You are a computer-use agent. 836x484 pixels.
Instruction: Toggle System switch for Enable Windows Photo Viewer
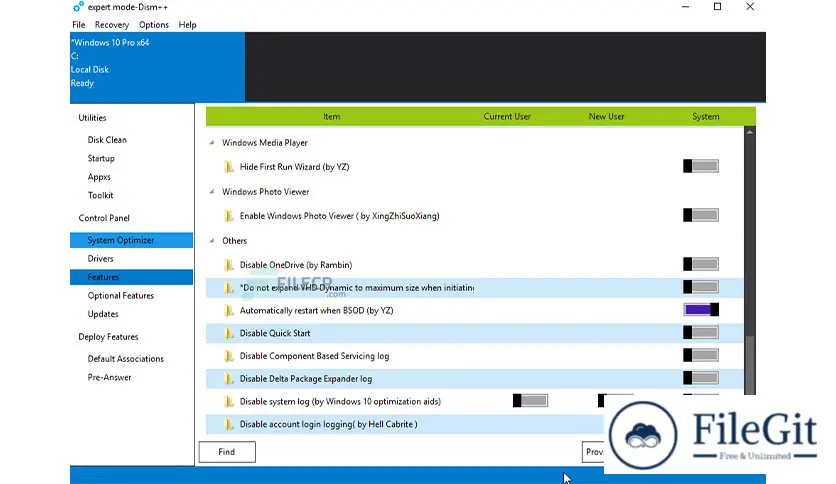(701, 215)
